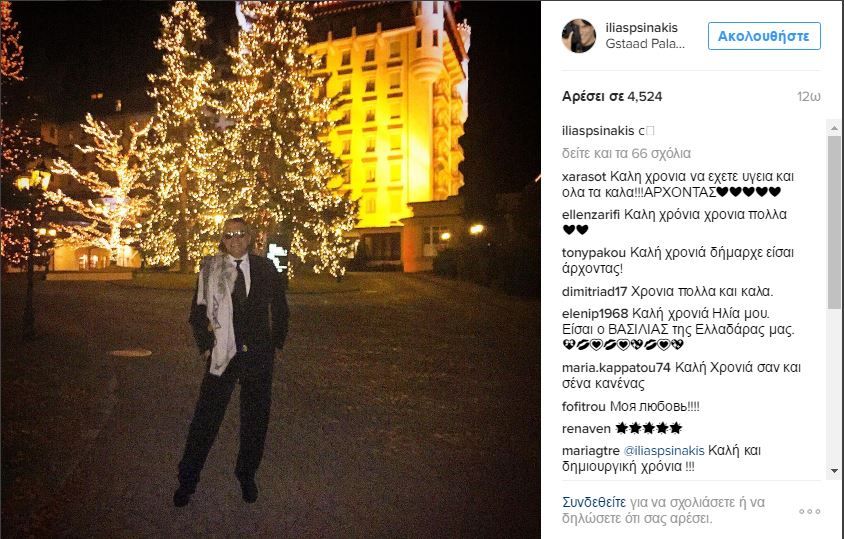Image resolution: width=844 pixels, height=539 pixels.
Task: Follow via the Ακολουθήστε button
Action: click(x=764, y=36)
